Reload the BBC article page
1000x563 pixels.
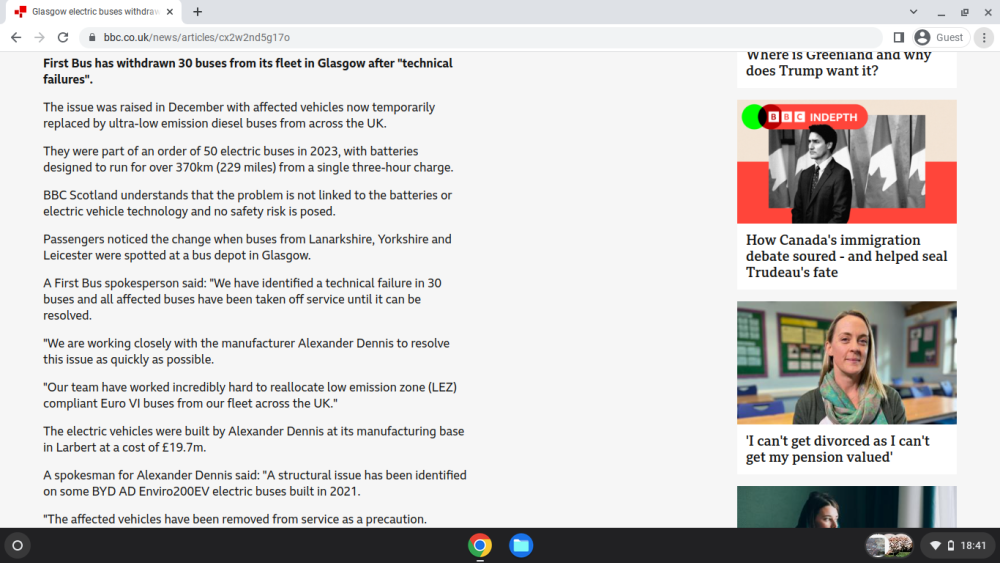pos(63,38)
